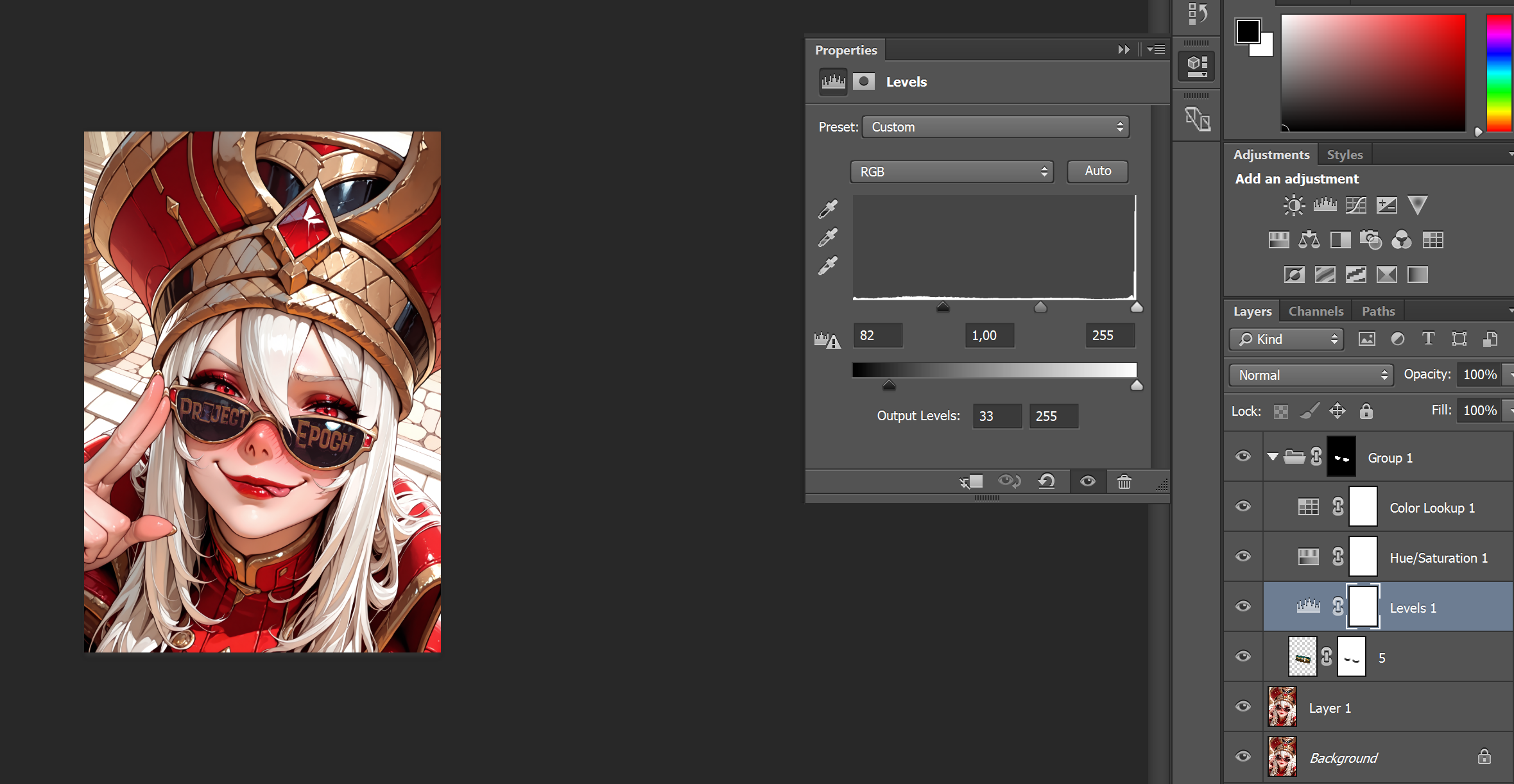The height and width of the screenshot is (784, 1514).
Task: Click the white highlight input slider
Action: (1137, 307)
